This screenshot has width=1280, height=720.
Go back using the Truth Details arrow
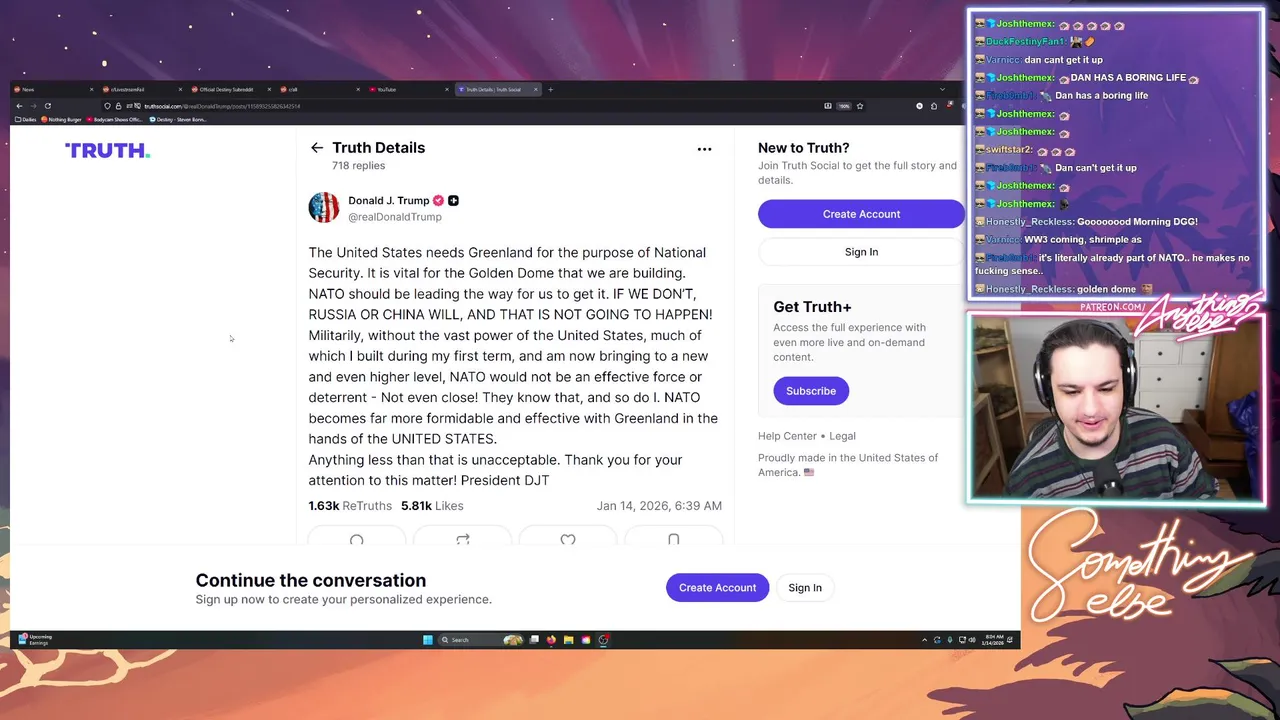[317, 148]
